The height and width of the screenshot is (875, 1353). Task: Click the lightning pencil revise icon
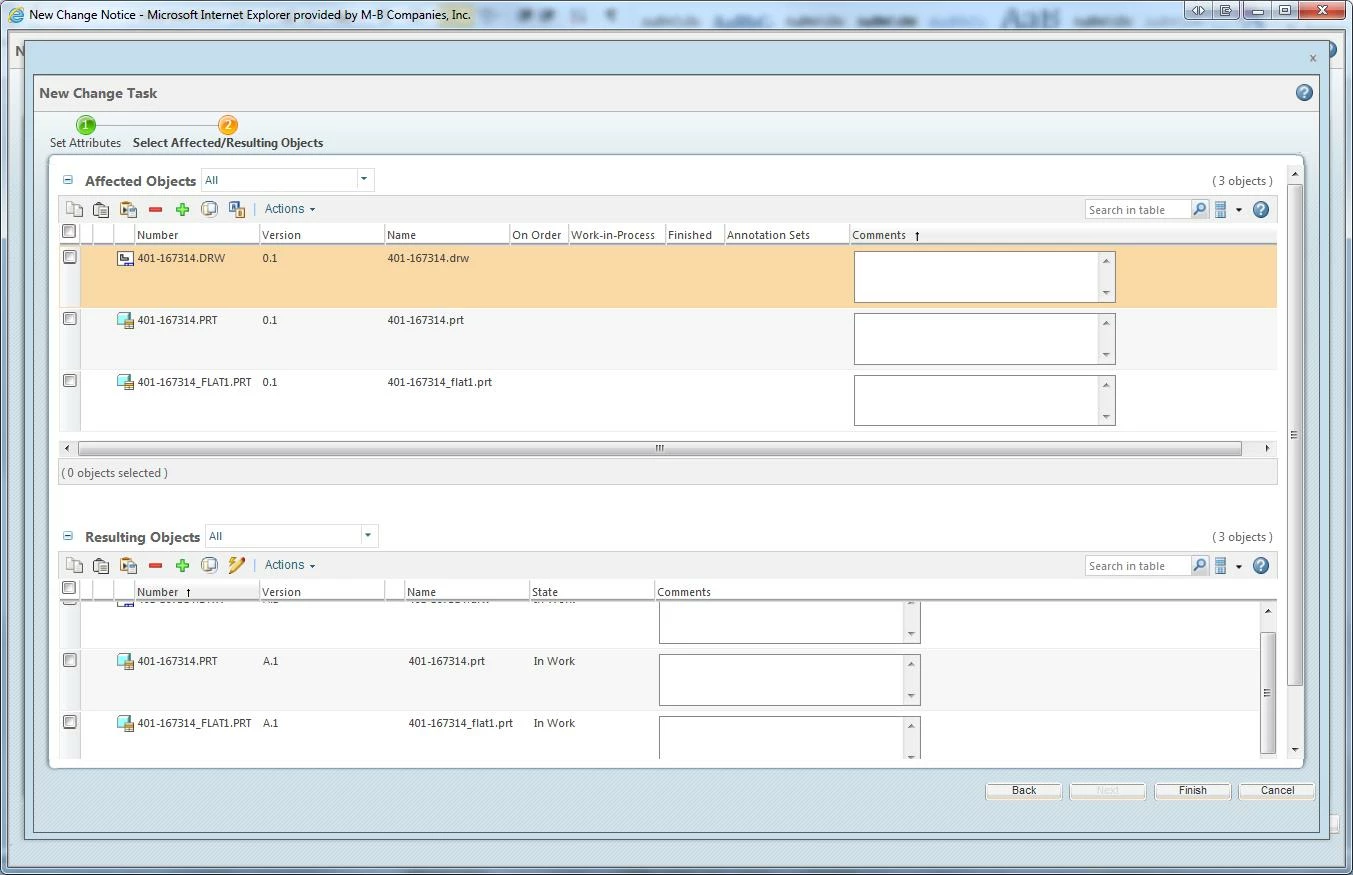pos(236,565)
